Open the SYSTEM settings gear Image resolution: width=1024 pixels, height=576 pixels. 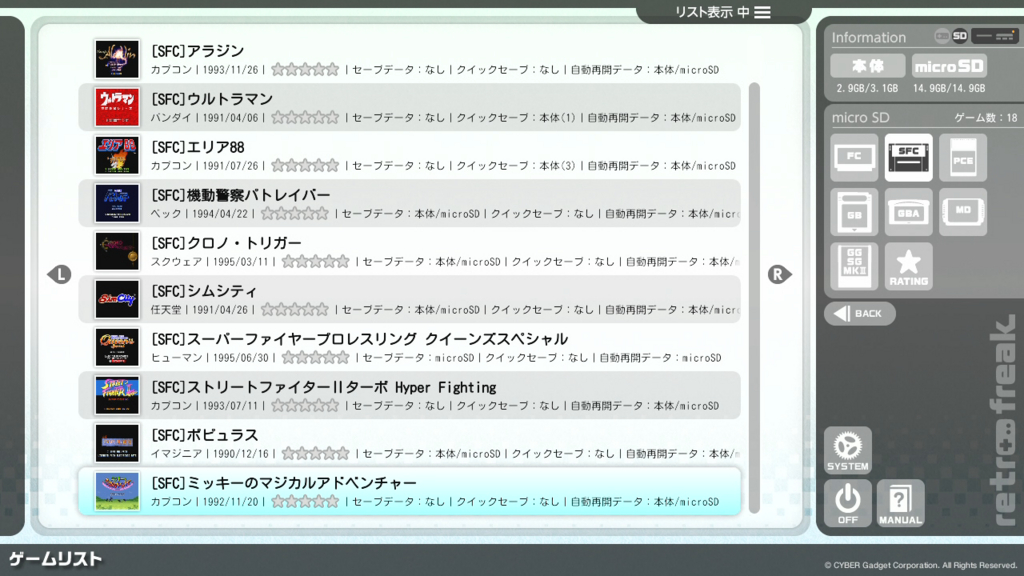coord(848,450)
